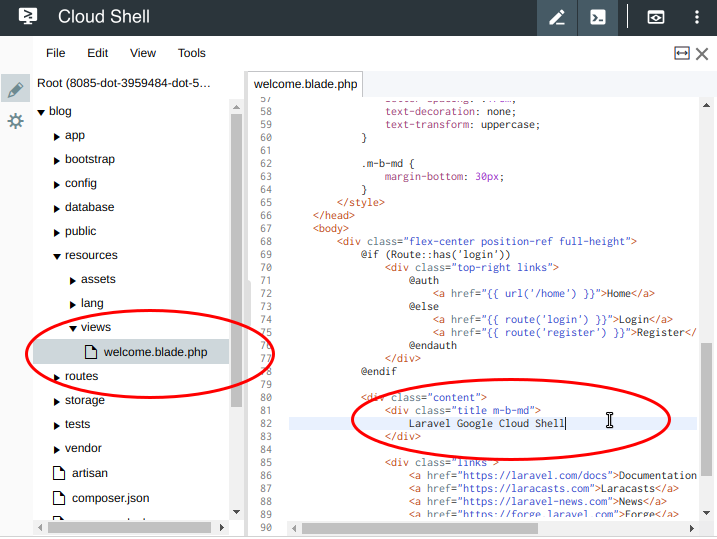Click the welcome.blade.php file icon in tree

(x=91, y=352)
